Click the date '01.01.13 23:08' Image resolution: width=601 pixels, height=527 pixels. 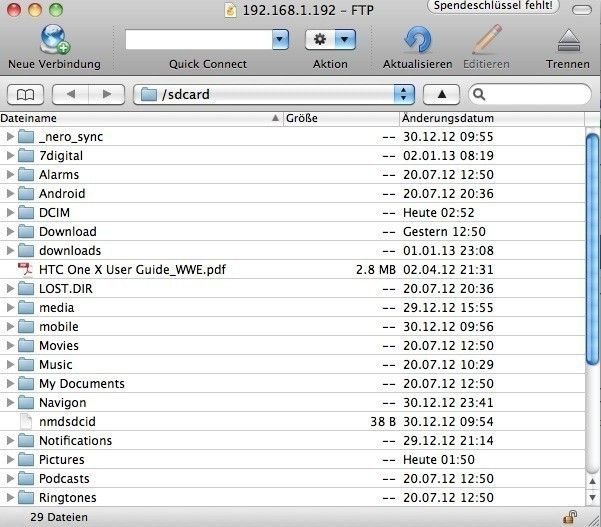coord(448,250)
